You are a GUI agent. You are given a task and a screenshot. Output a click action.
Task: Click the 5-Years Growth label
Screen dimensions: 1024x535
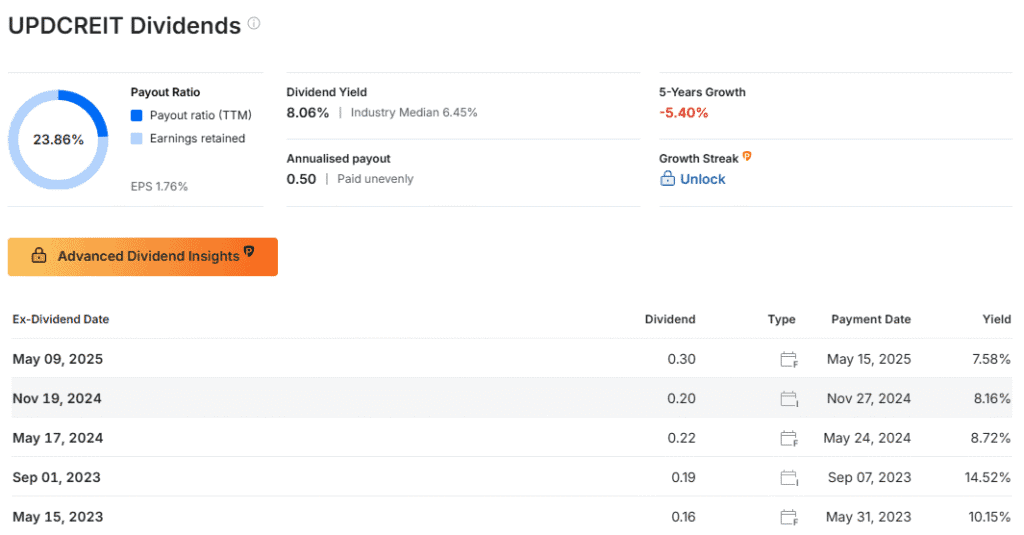(x=702, y=92)
